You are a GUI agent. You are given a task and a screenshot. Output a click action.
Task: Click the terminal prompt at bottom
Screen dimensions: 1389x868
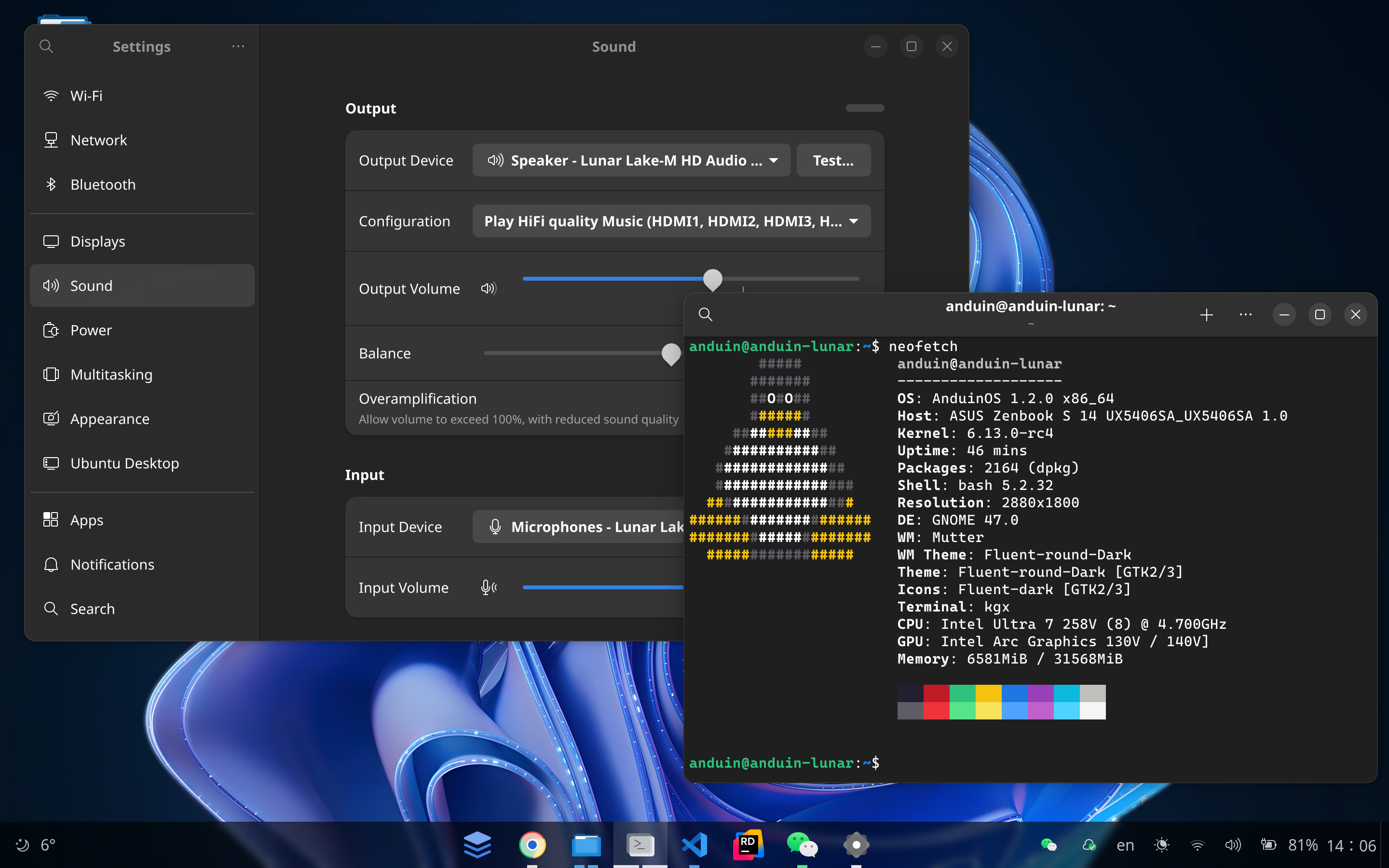pos(784,763)
